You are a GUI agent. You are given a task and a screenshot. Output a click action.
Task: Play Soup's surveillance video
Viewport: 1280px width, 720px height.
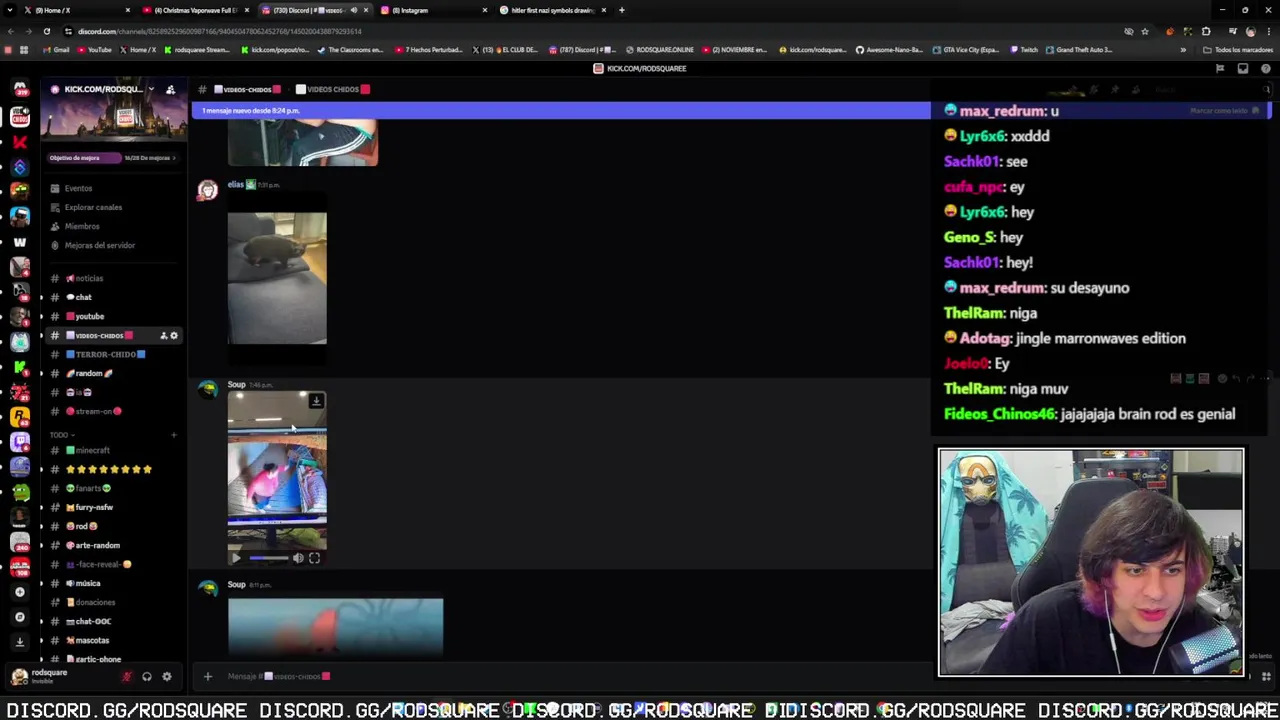click(237, 558)
